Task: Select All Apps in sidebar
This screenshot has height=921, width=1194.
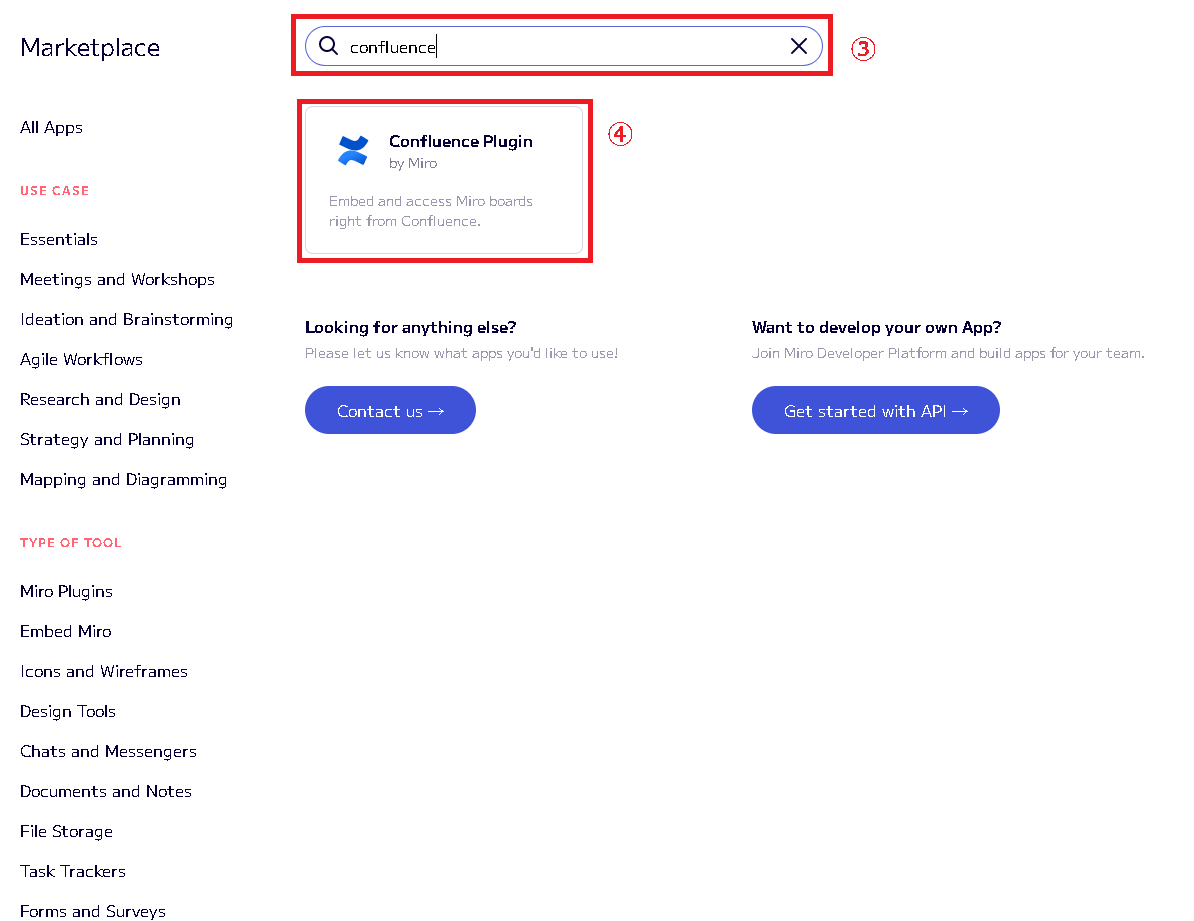Action: [x=51, y=127]
